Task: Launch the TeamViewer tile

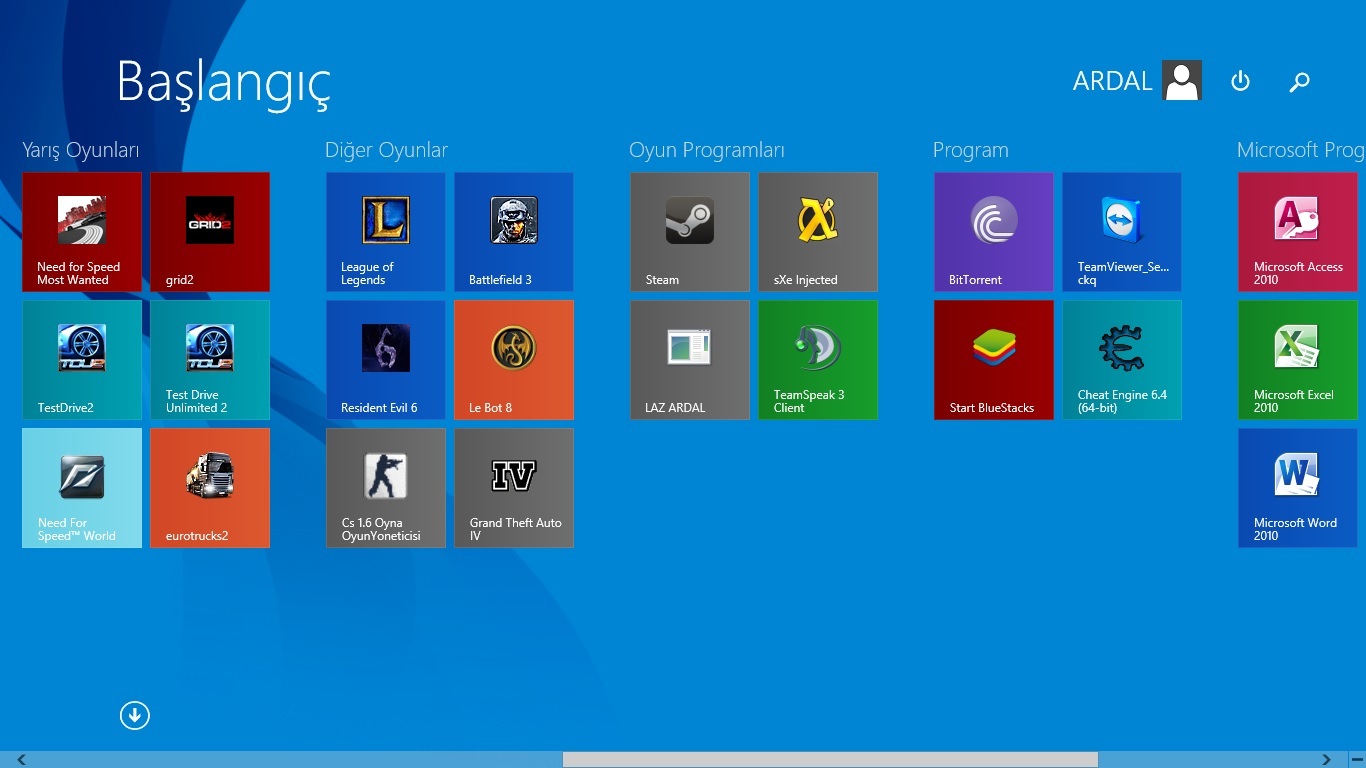Action: (1122, 232)
